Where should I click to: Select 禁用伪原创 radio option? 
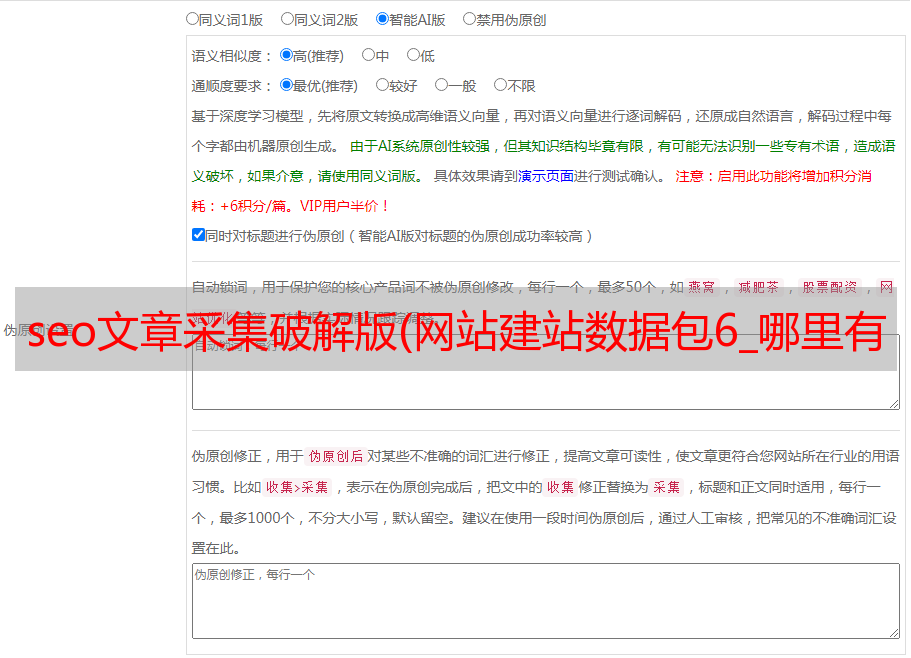[469, 19]
